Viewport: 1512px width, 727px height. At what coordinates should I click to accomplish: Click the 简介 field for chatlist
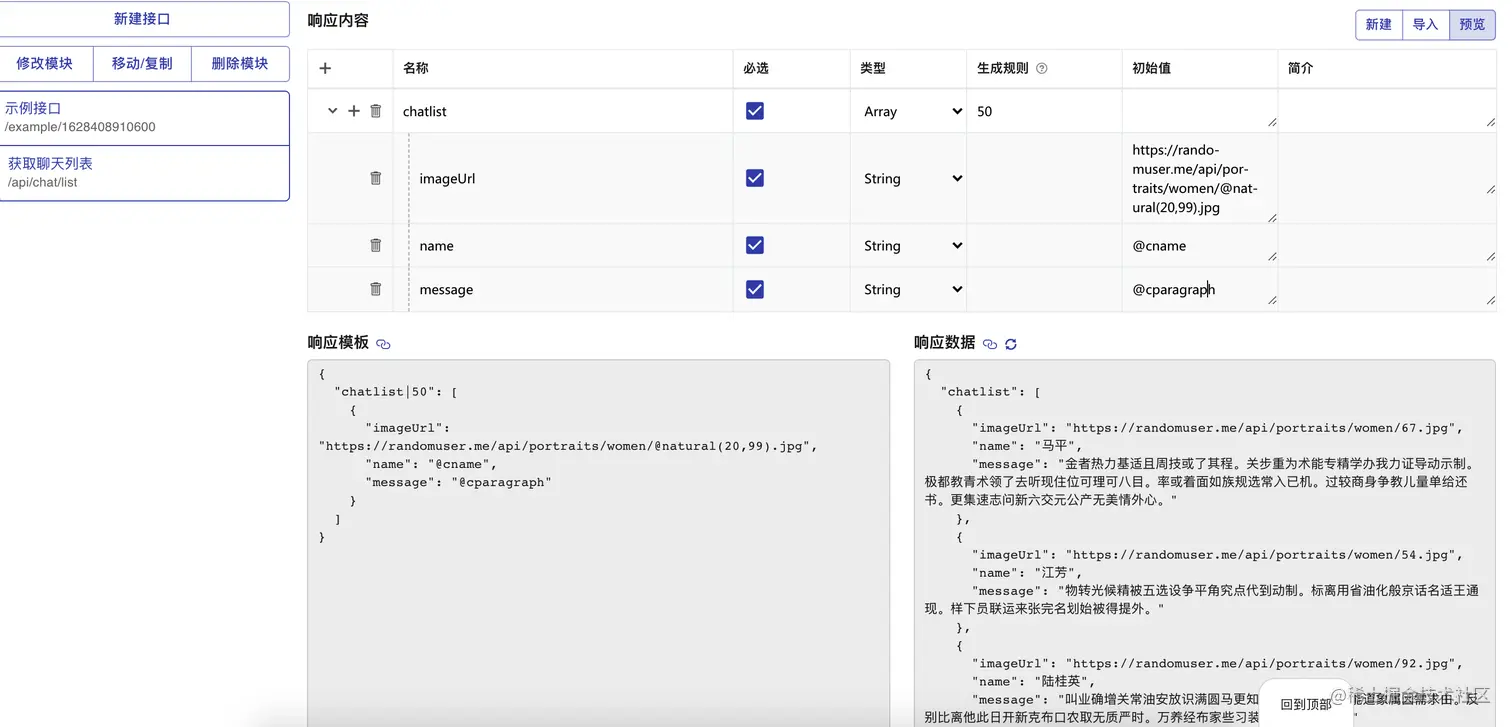click(1387, 111)
